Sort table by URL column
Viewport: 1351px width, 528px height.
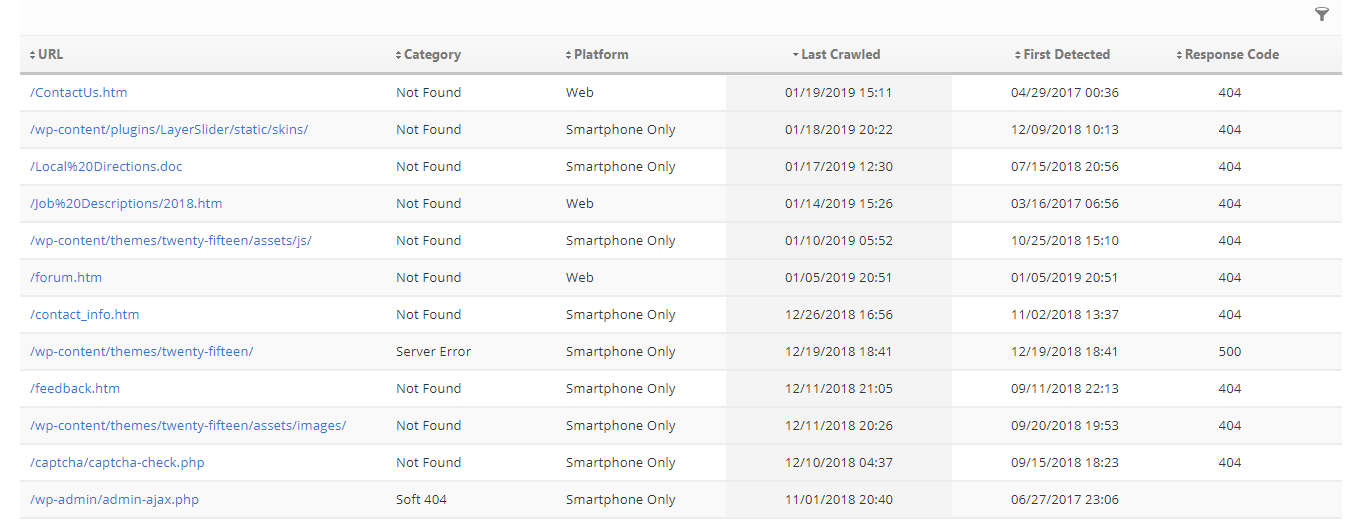point(49,55)
